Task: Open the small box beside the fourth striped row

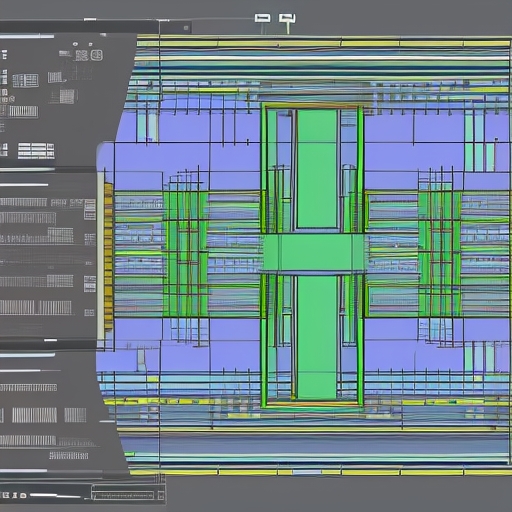Action: click(x=90, y=284)
